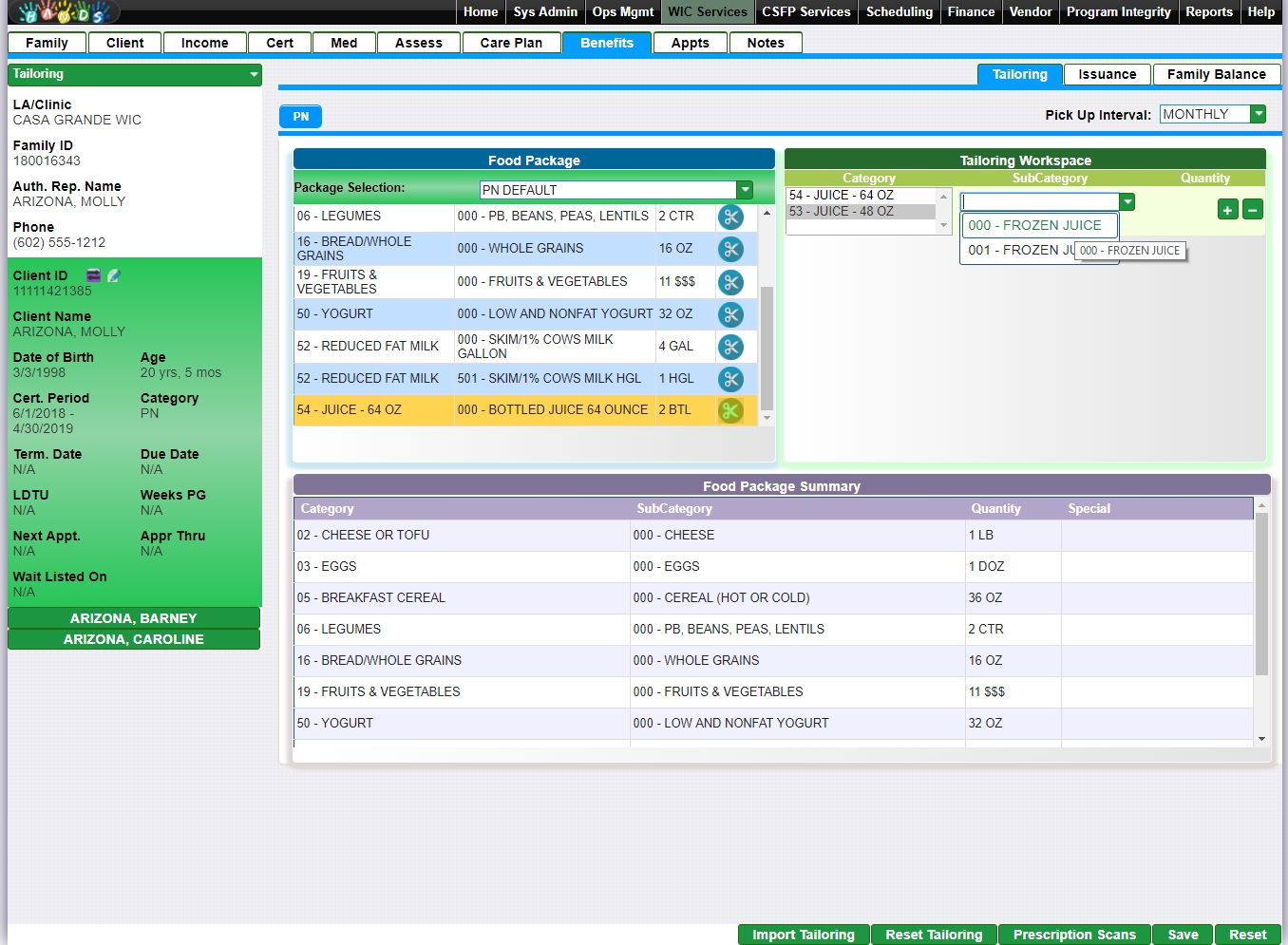Open the Care Plan tab
1288x945 pixels.
[511, 43]
